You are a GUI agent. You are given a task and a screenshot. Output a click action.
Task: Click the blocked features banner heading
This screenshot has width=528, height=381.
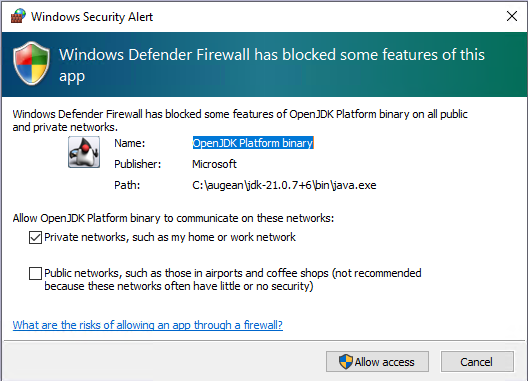272,65
